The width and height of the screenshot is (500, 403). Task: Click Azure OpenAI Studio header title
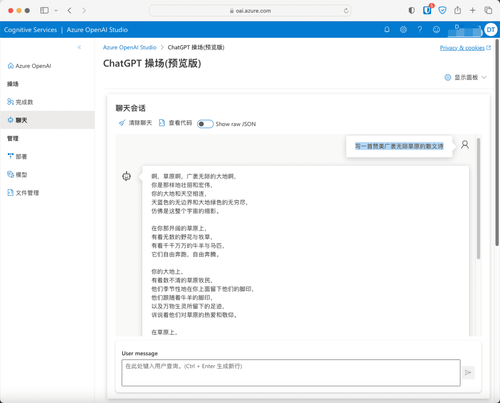pos(97,30)
